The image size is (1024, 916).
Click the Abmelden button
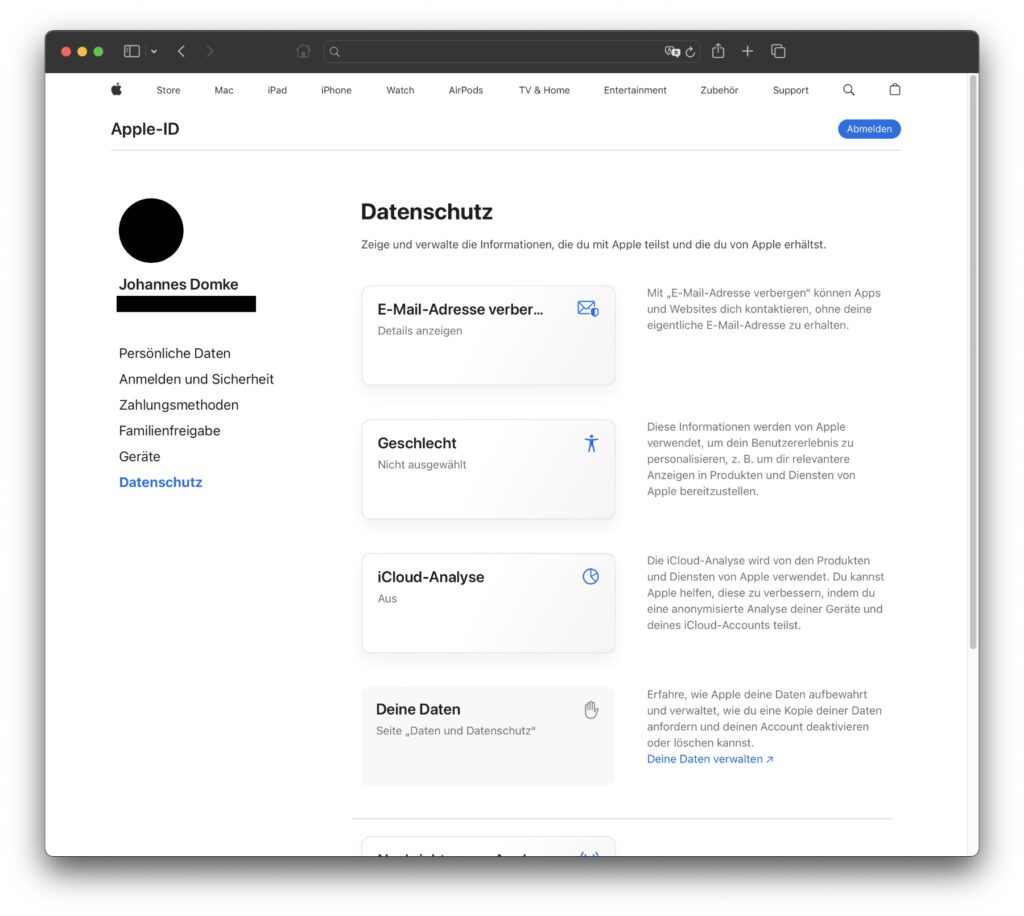(x=869, y=129)
